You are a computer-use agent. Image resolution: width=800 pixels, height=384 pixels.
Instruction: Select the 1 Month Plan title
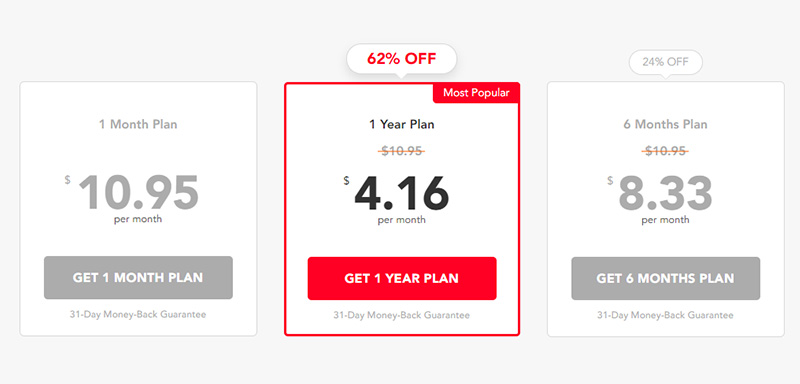tap(138, 124)
